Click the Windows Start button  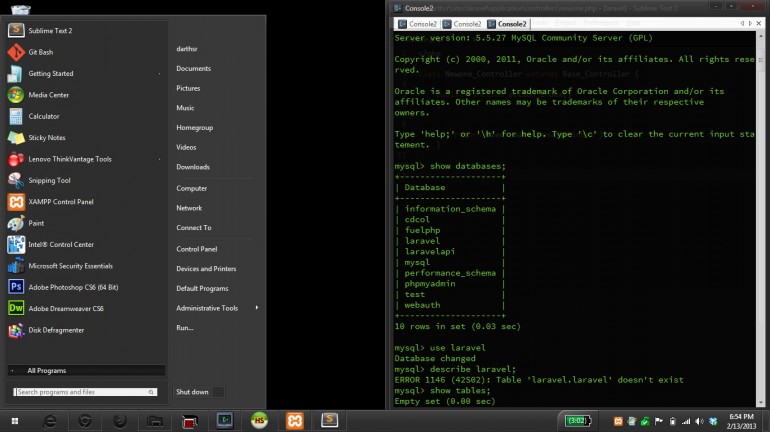[15, 421]
